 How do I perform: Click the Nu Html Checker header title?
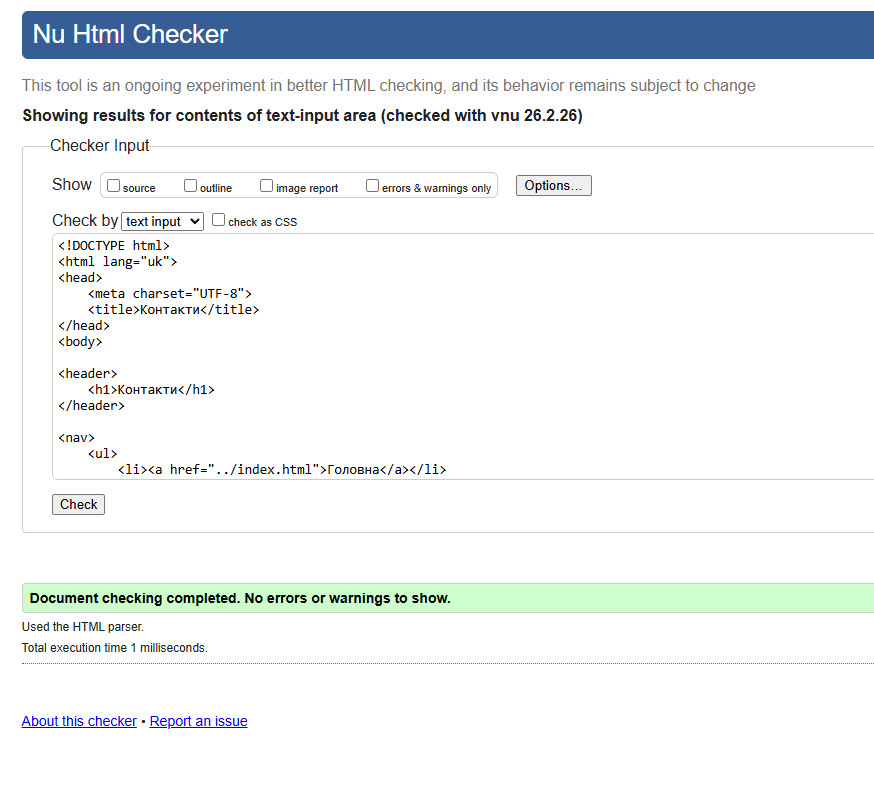tap(130, 35)
